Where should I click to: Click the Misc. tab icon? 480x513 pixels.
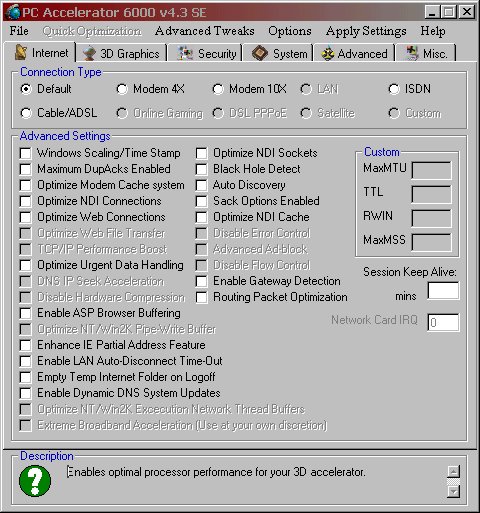412,53
